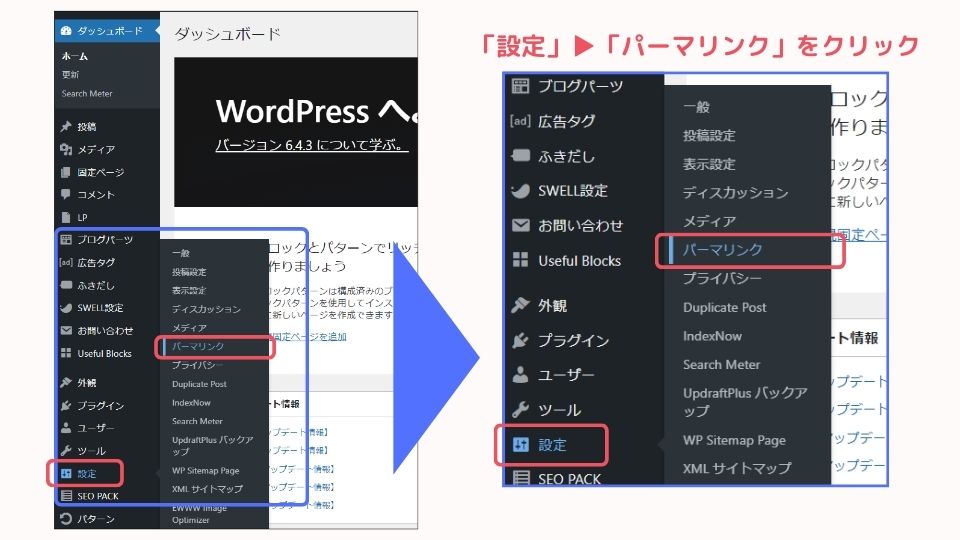Click the ダッシュボード page heading
The width and height of the screenshot is (960, 540).
[x=227, y=34]
